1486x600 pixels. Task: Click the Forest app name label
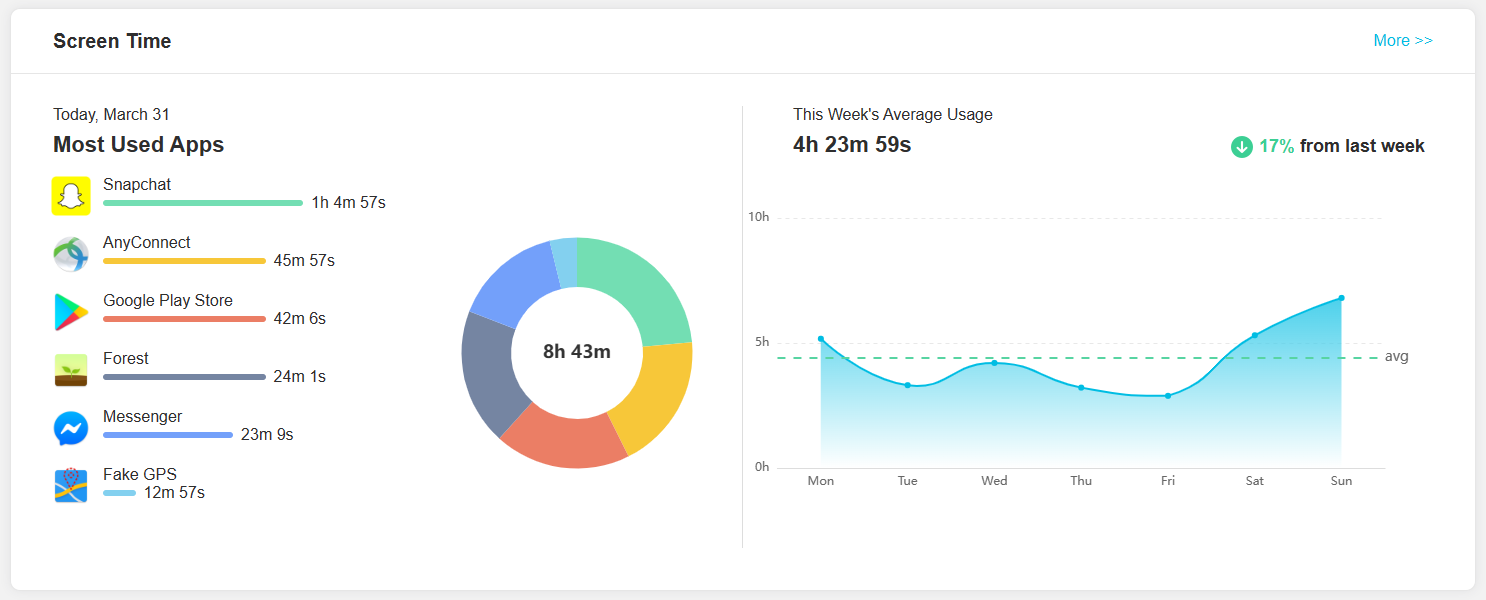[x=126, y=359]
